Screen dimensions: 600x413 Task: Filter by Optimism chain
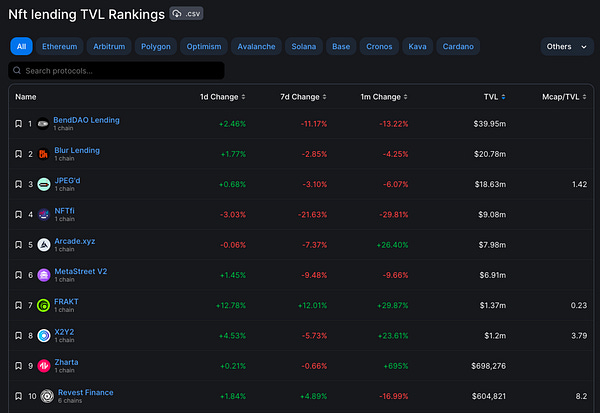point(204,46)
